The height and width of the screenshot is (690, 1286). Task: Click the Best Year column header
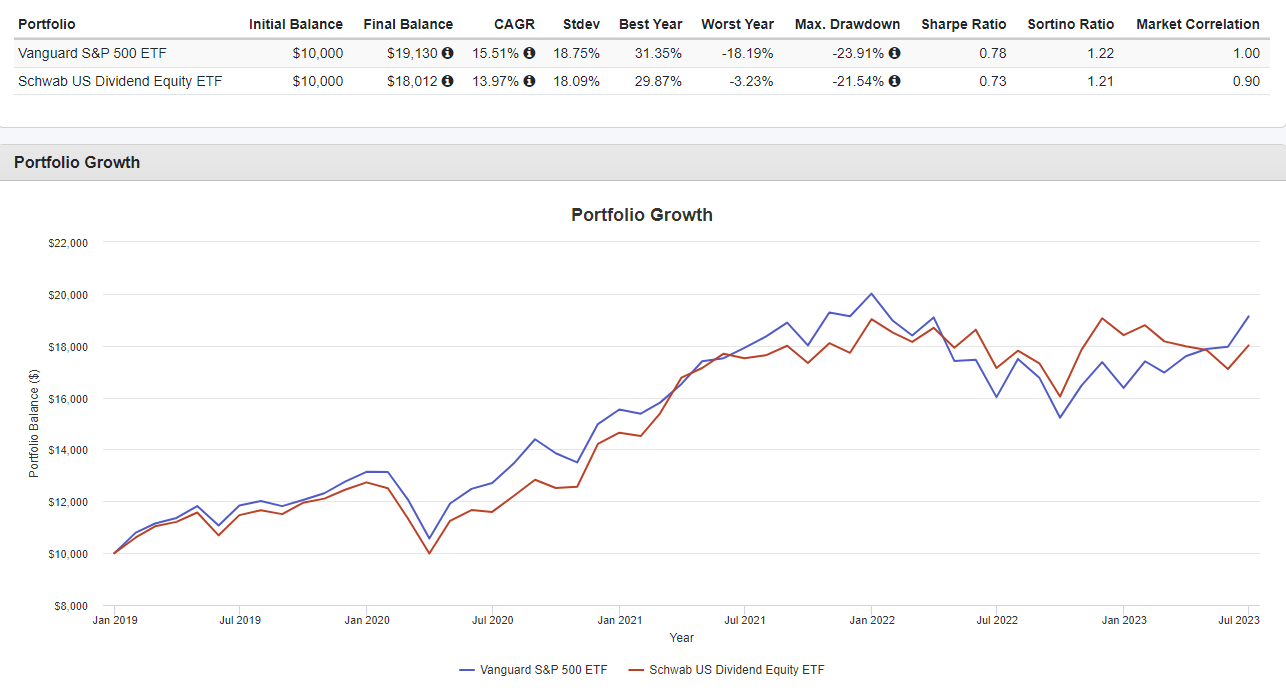651,24
